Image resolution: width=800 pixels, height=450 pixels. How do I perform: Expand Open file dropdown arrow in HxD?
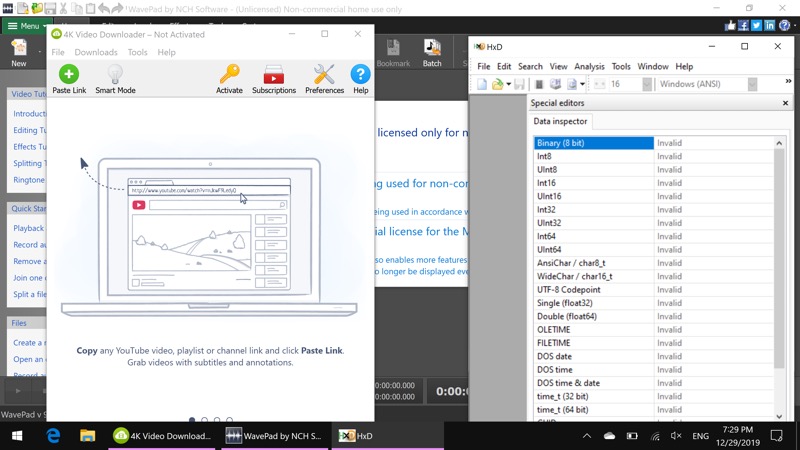(509, 85)
